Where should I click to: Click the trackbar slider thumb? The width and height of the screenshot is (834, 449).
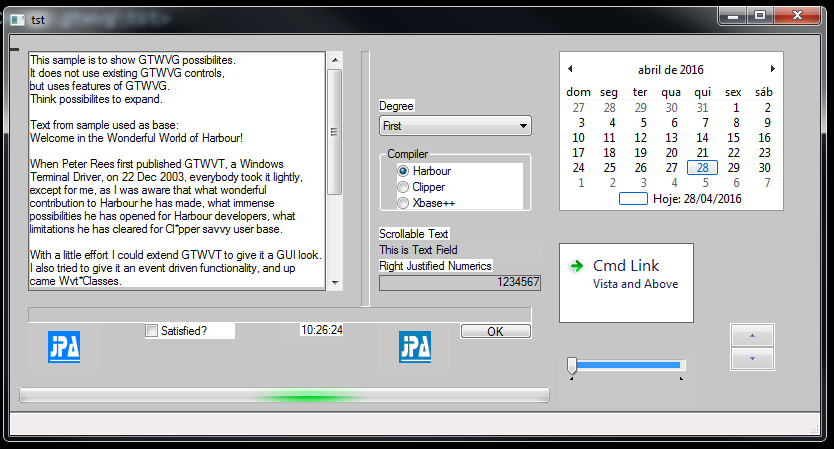coord(572,365)
